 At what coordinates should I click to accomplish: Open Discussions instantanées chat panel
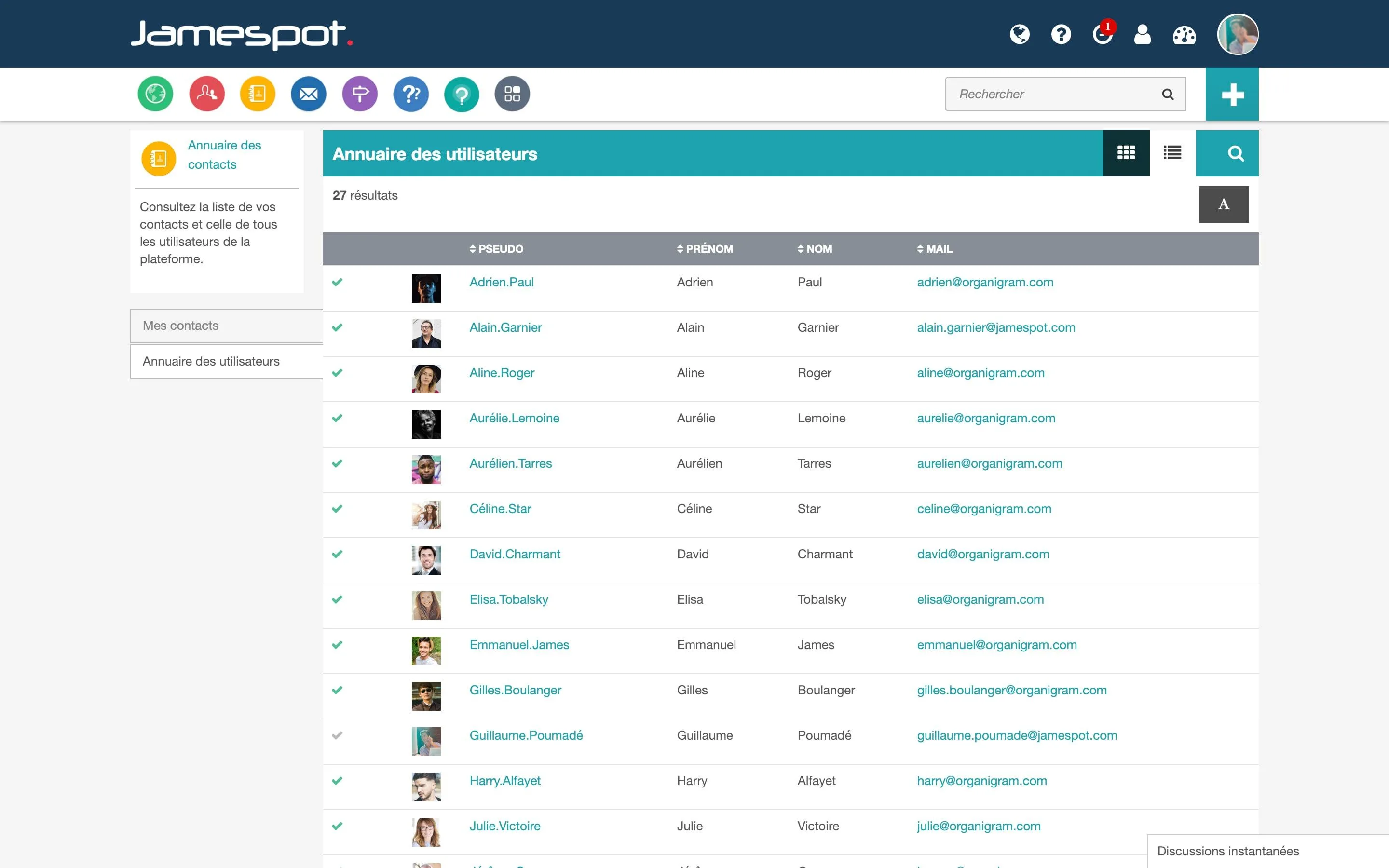pos(1268,851)
